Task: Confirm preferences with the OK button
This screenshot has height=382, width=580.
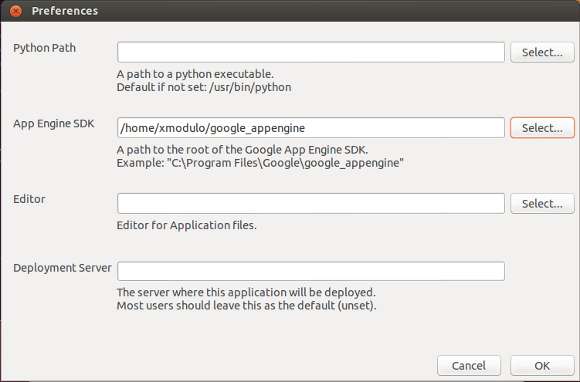Action: [542, 365]
